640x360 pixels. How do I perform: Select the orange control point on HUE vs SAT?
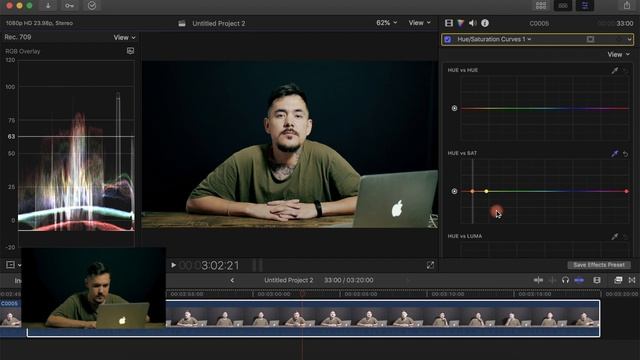(472, 191)
